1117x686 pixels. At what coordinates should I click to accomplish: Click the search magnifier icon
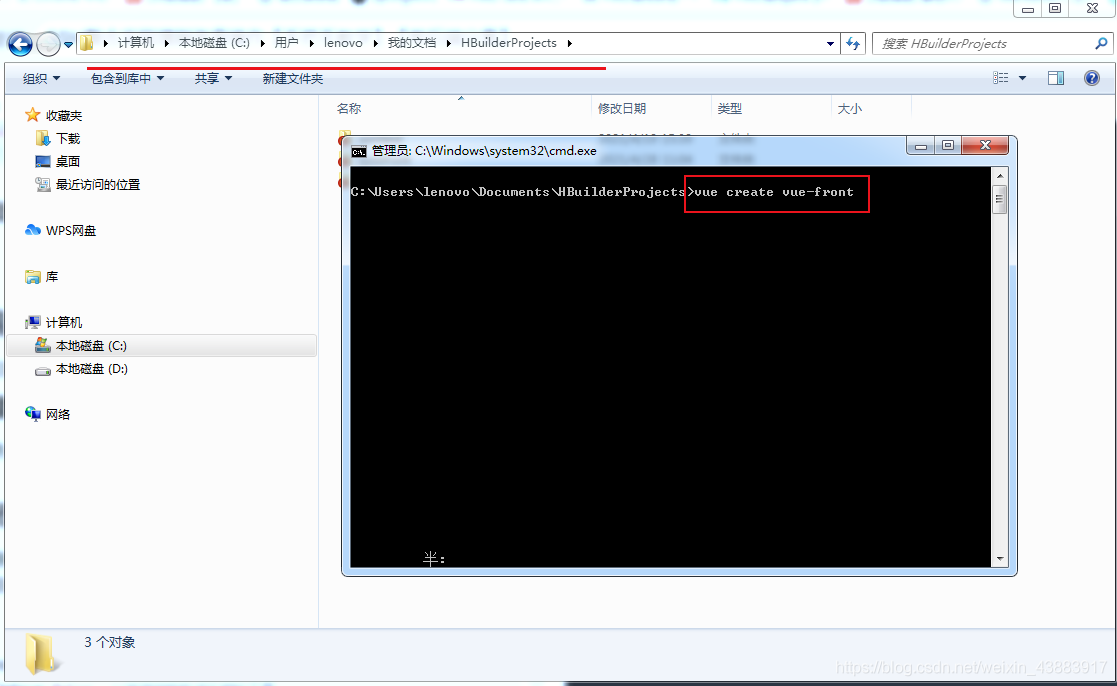click(x=1101, y=43)
